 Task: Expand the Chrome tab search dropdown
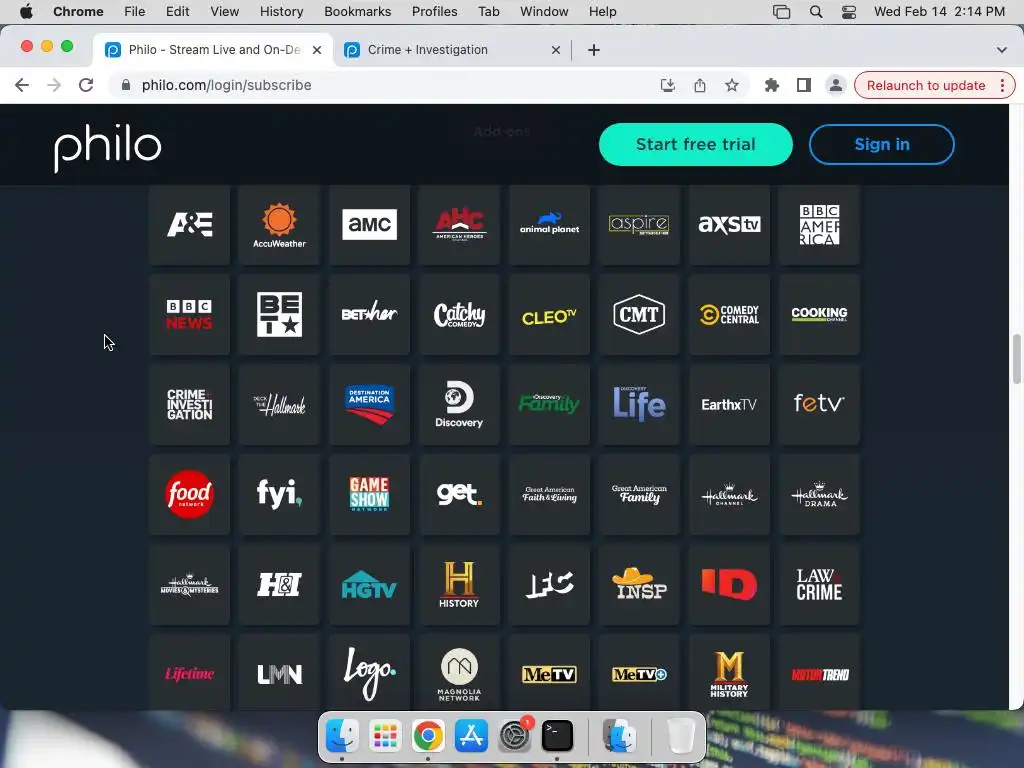tap(1001, 50)
